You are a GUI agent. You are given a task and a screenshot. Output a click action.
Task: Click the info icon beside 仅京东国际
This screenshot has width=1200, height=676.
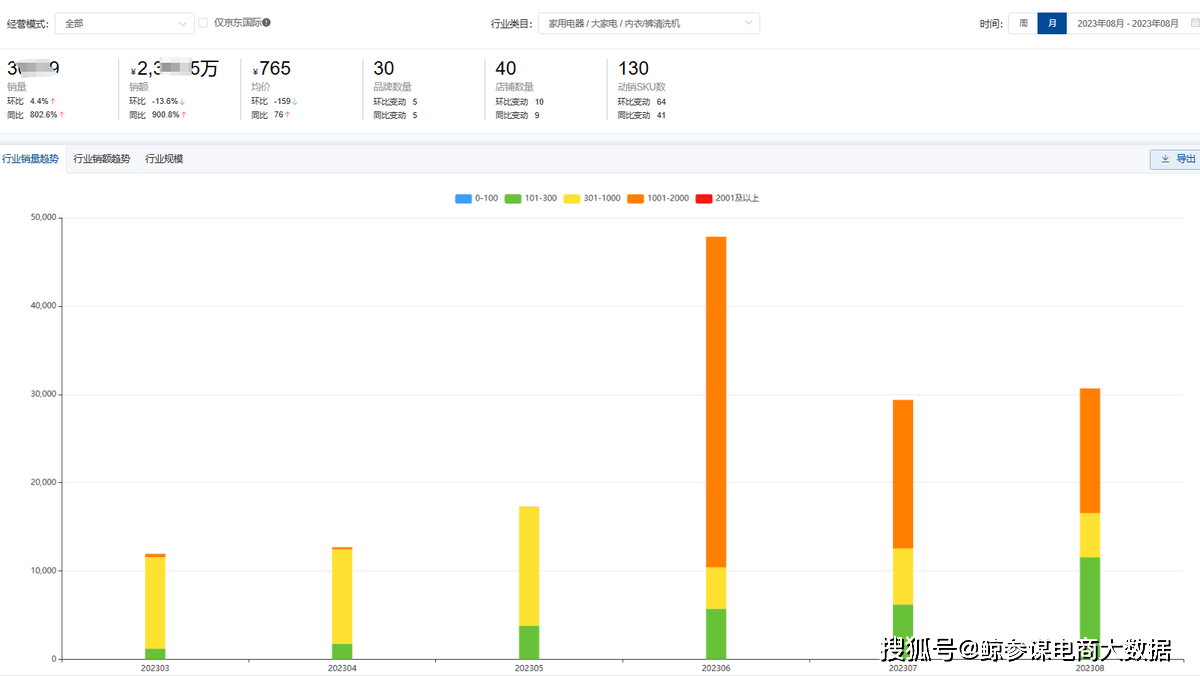click(x=267, y=22)
